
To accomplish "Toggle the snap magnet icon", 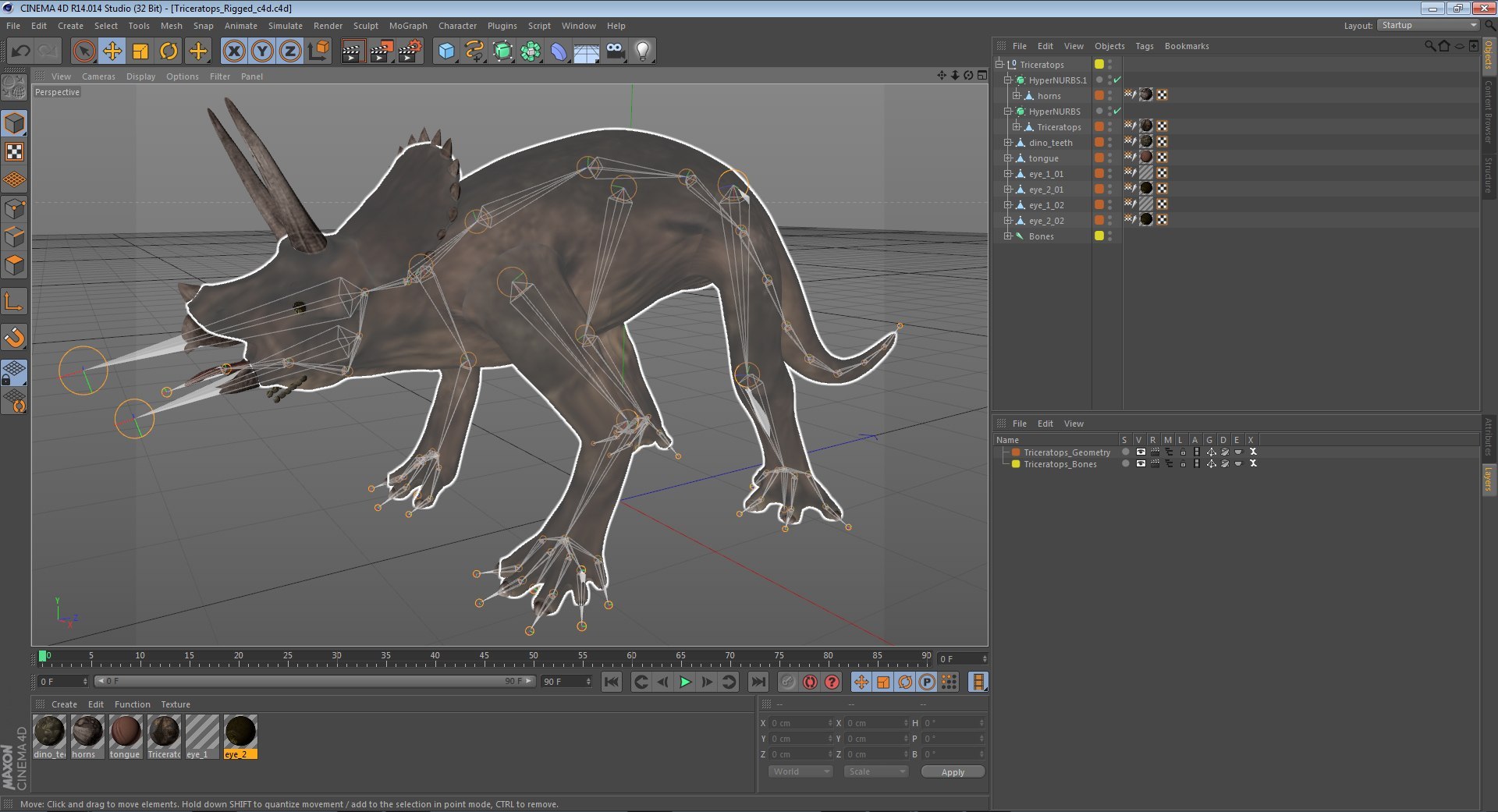I will click(x=15, y=337).
